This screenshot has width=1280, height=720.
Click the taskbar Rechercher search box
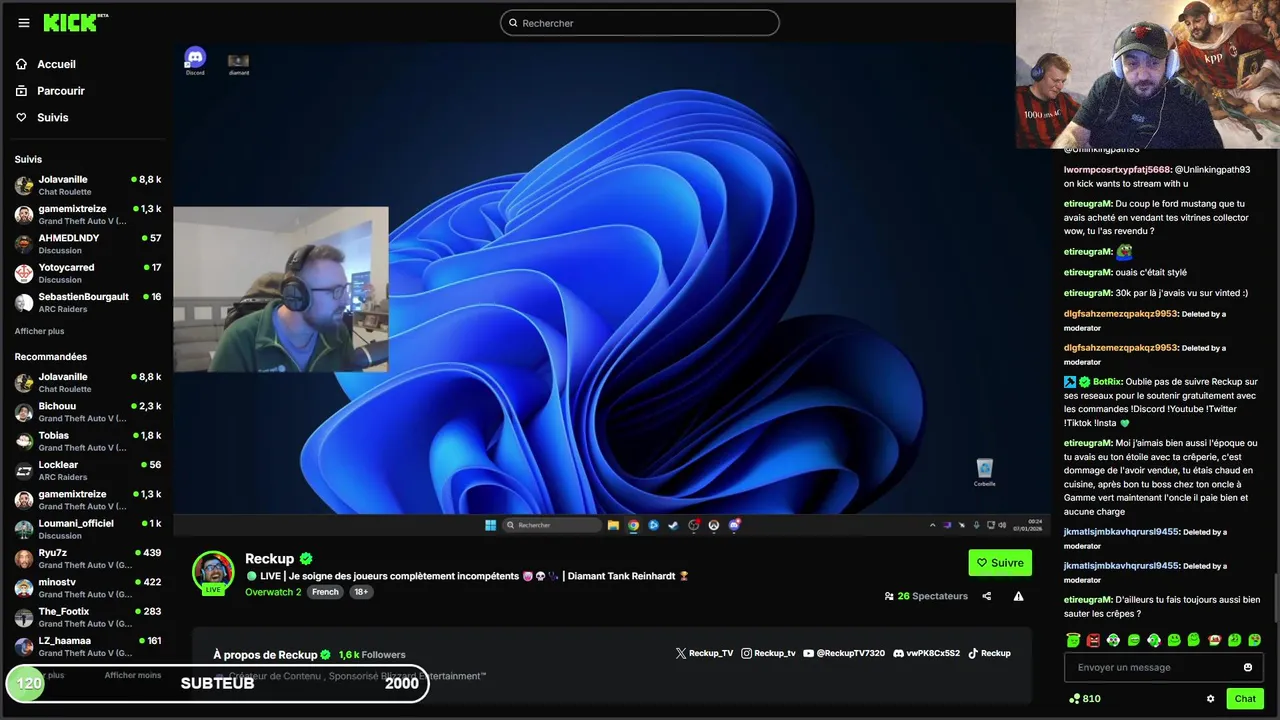point(552,525)
